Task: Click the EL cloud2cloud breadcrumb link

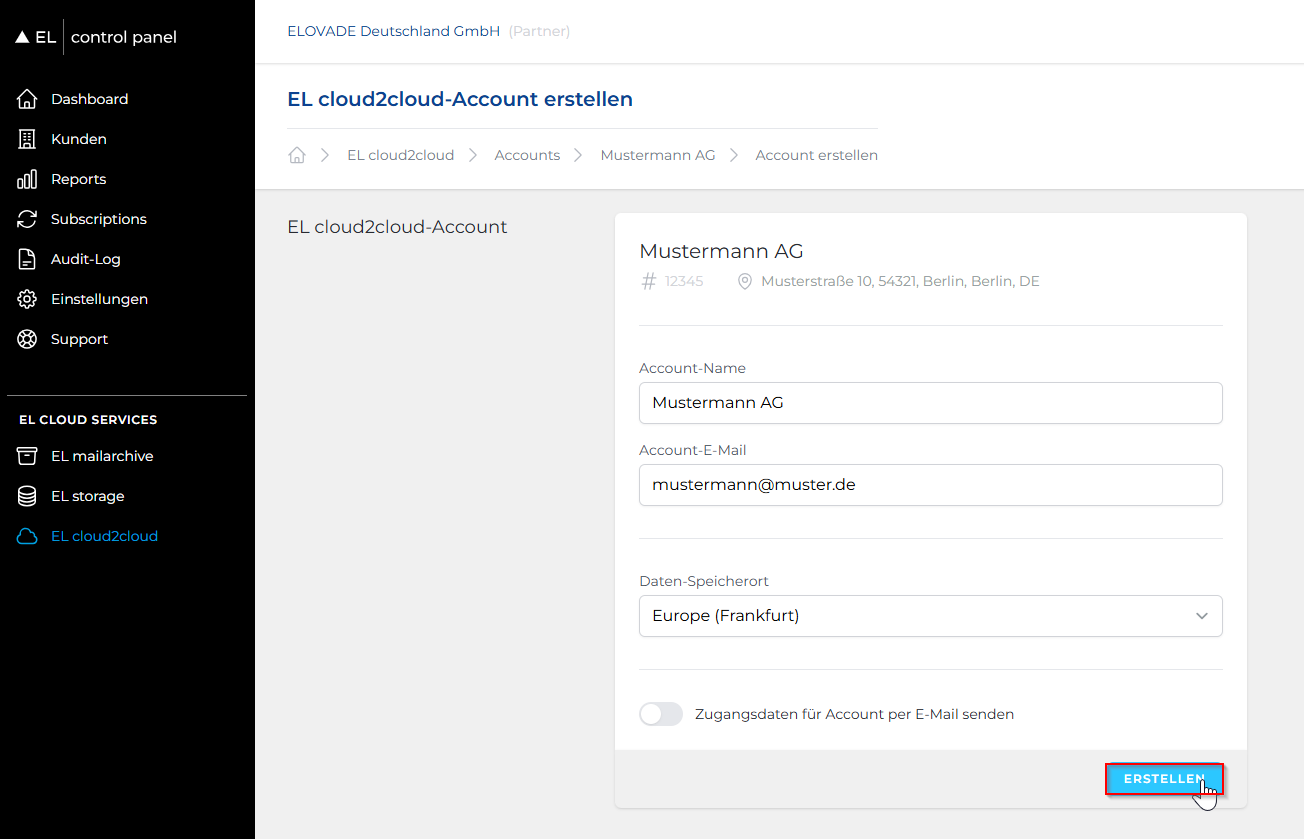Action: 400,155
